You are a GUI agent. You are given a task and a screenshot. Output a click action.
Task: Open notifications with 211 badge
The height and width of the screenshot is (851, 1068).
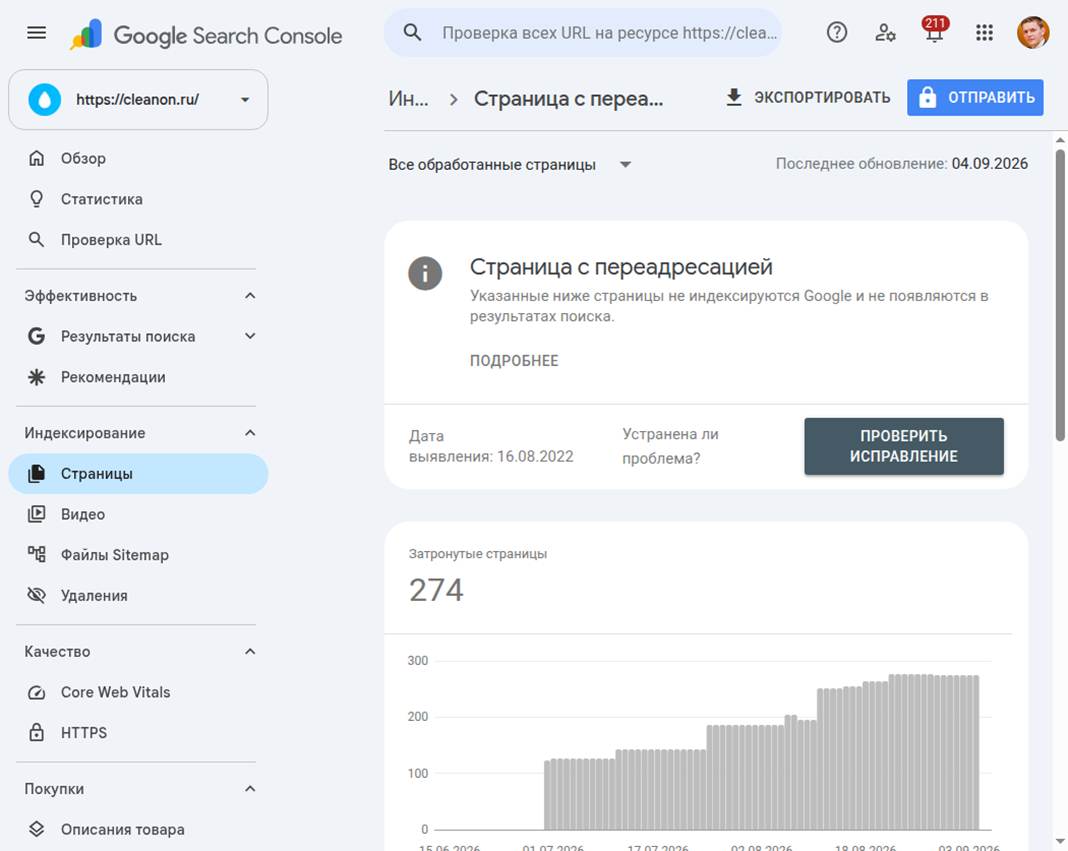pyautogui.click(x=934, y=31)
